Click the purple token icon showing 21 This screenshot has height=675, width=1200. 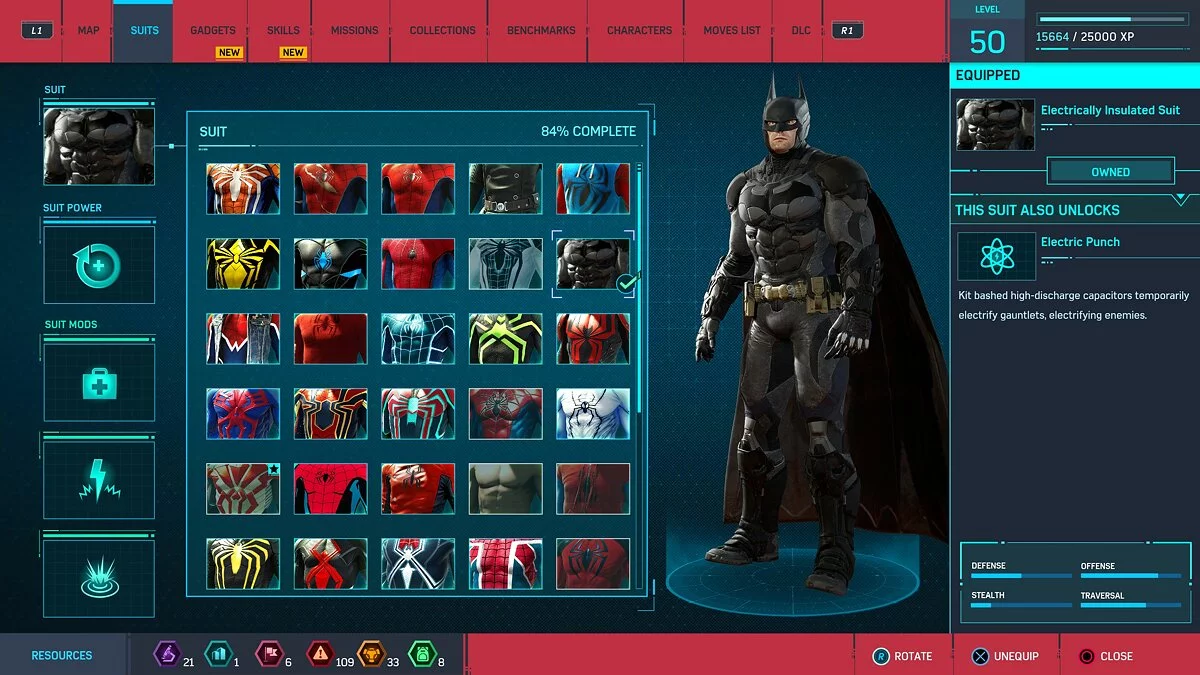tap(165, 654)
